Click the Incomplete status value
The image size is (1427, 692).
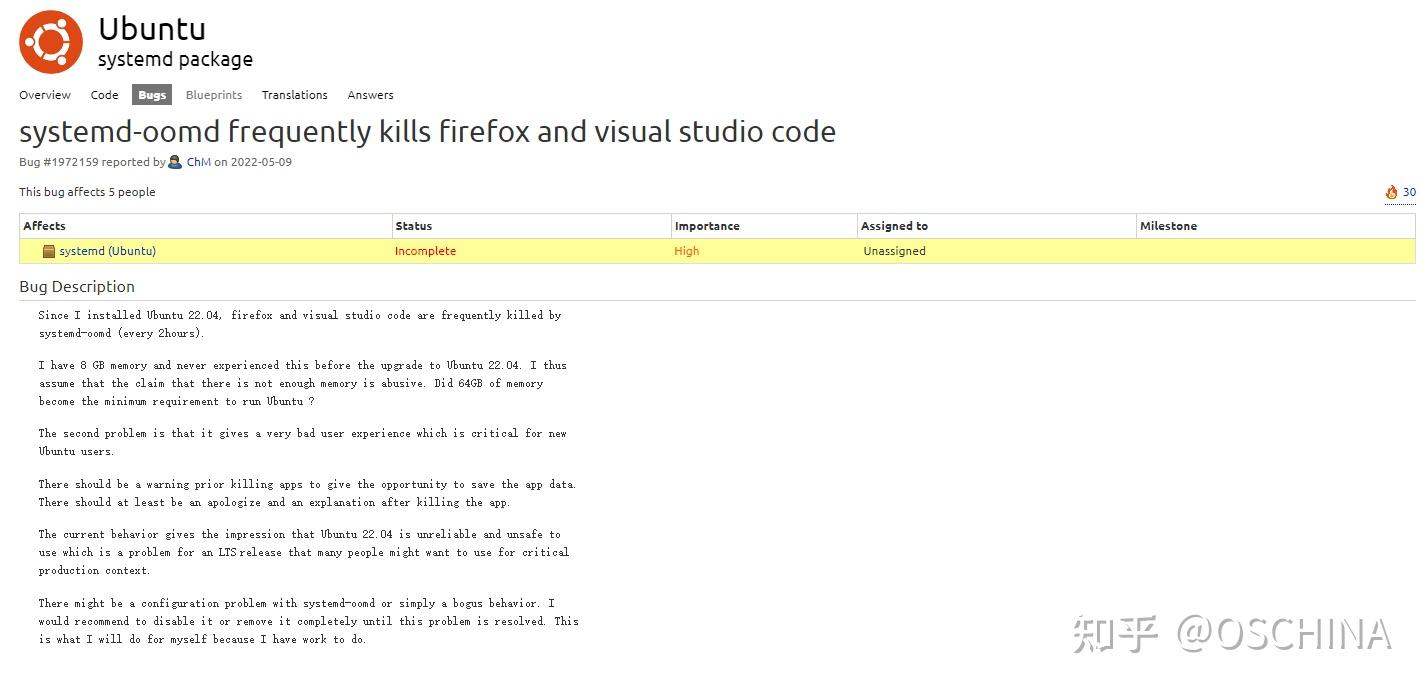coord(425,251)
